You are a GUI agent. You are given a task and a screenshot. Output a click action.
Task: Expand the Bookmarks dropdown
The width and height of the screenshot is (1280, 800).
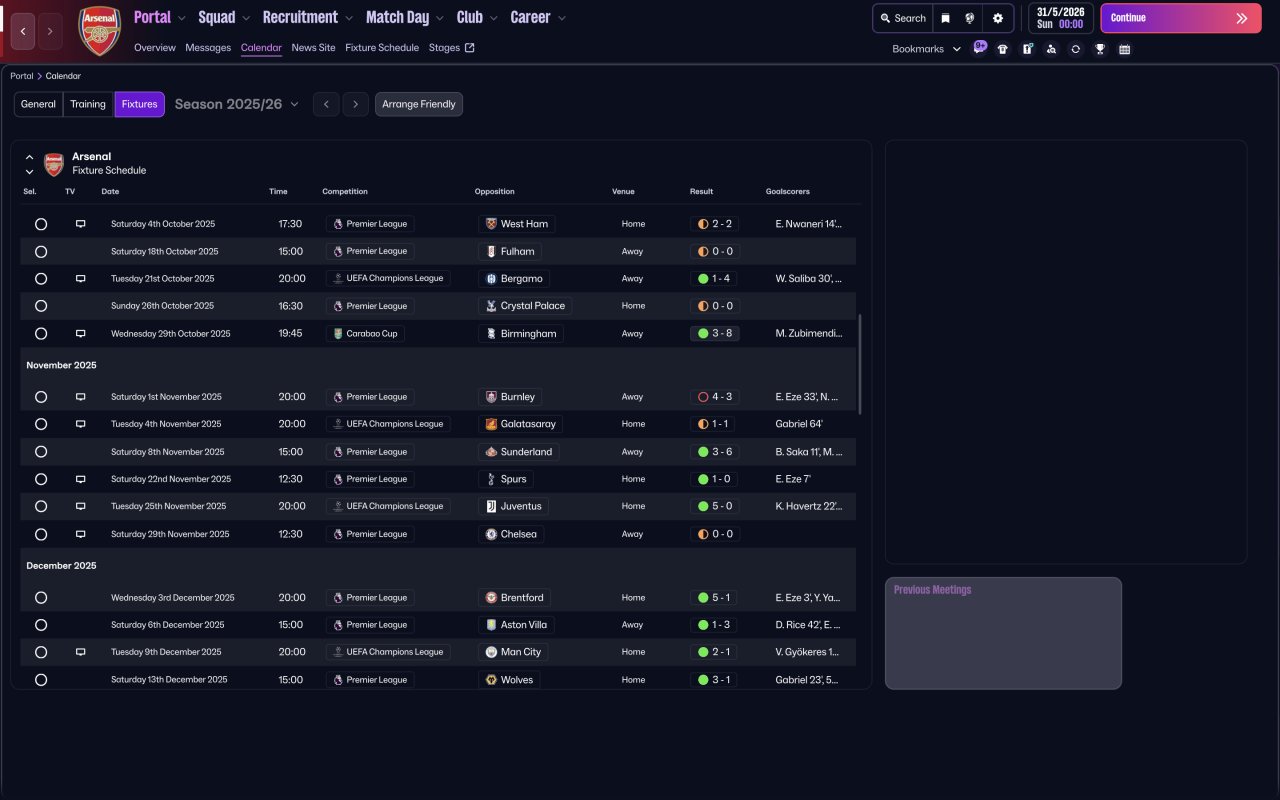pyautogui.click(x=926, y=49)
